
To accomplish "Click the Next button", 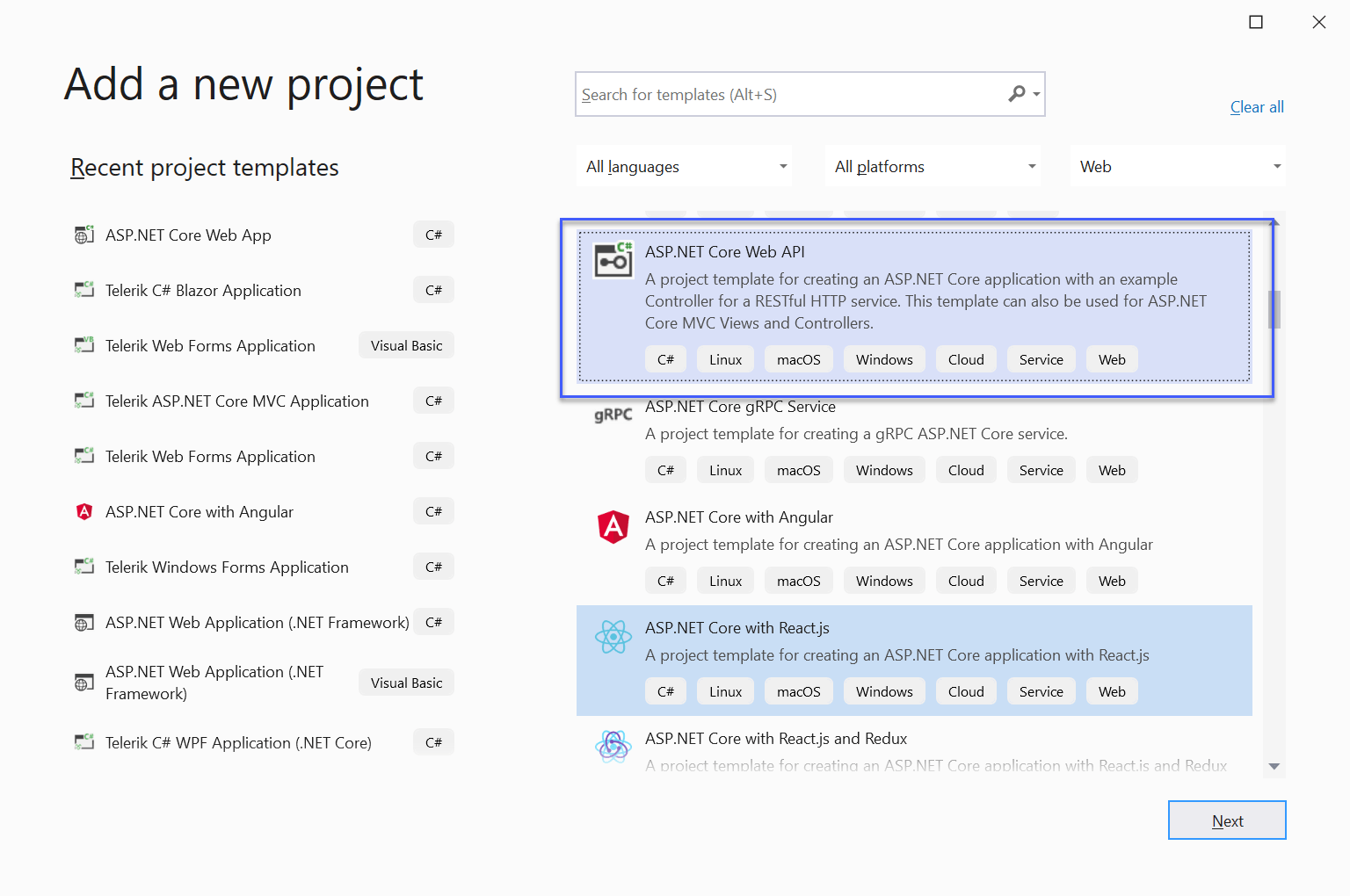I will coord(1227,820).
